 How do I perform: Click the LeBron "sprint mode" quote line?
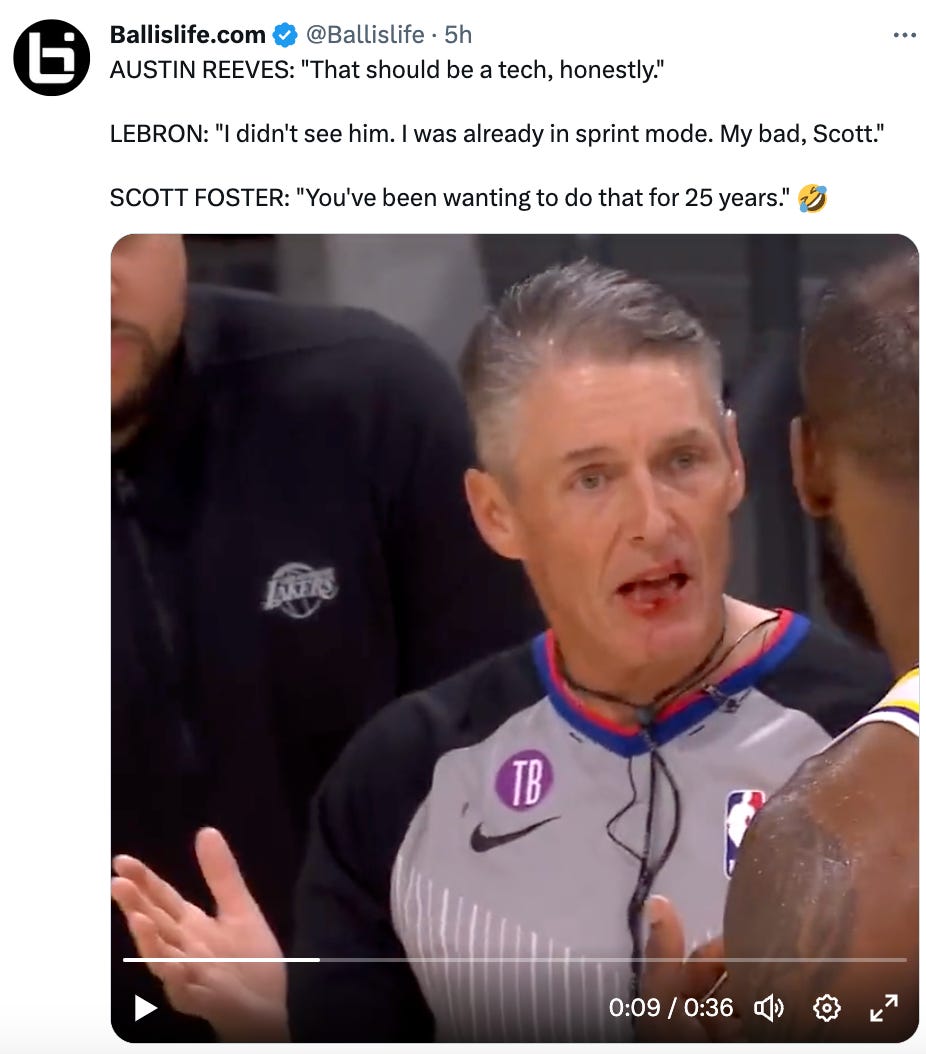pos(497,134)
